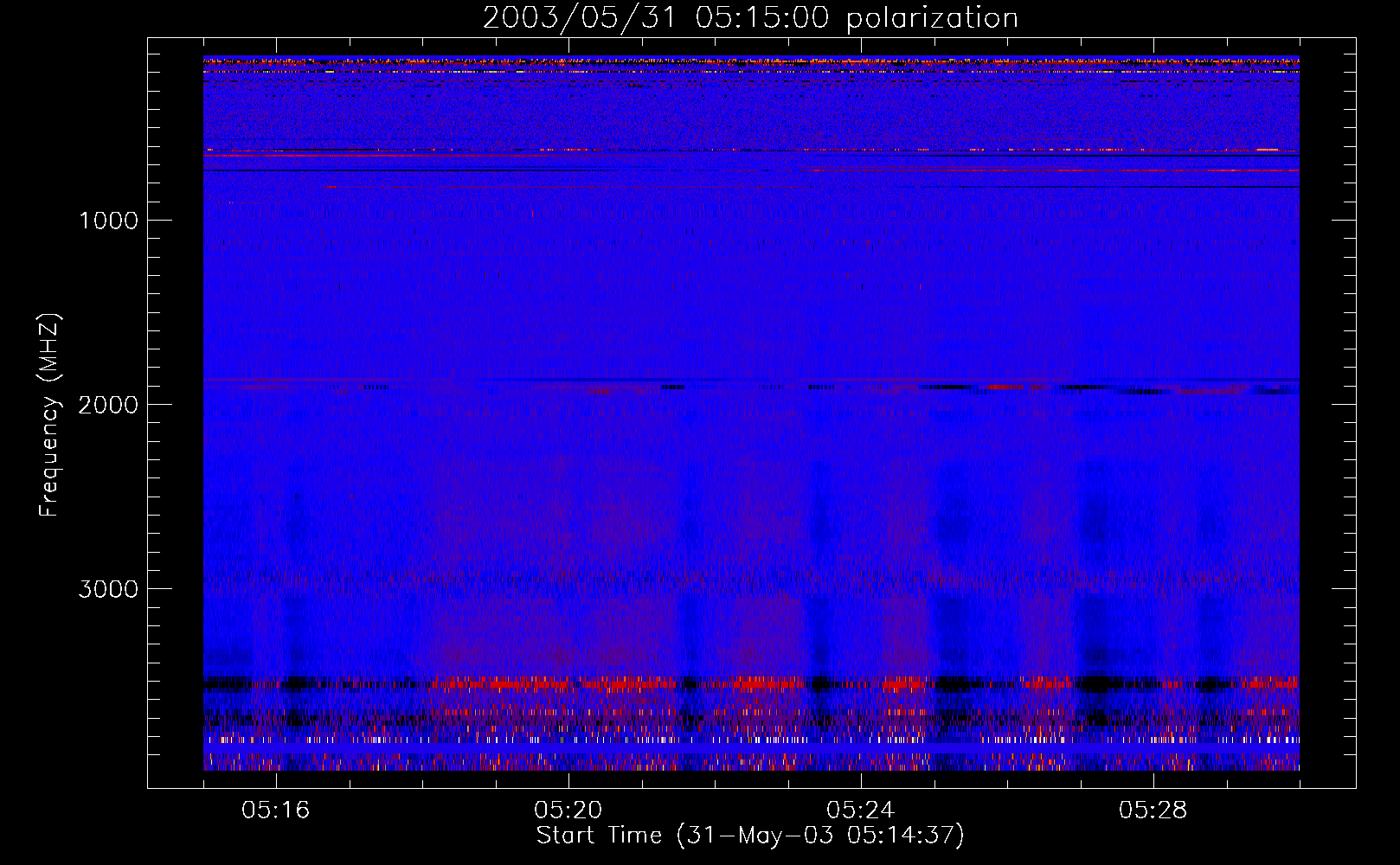Click the 'Frequency (MHZ)' axis label
The height and width of the screenshot is (865, 1400).
(x=49, y=415)
